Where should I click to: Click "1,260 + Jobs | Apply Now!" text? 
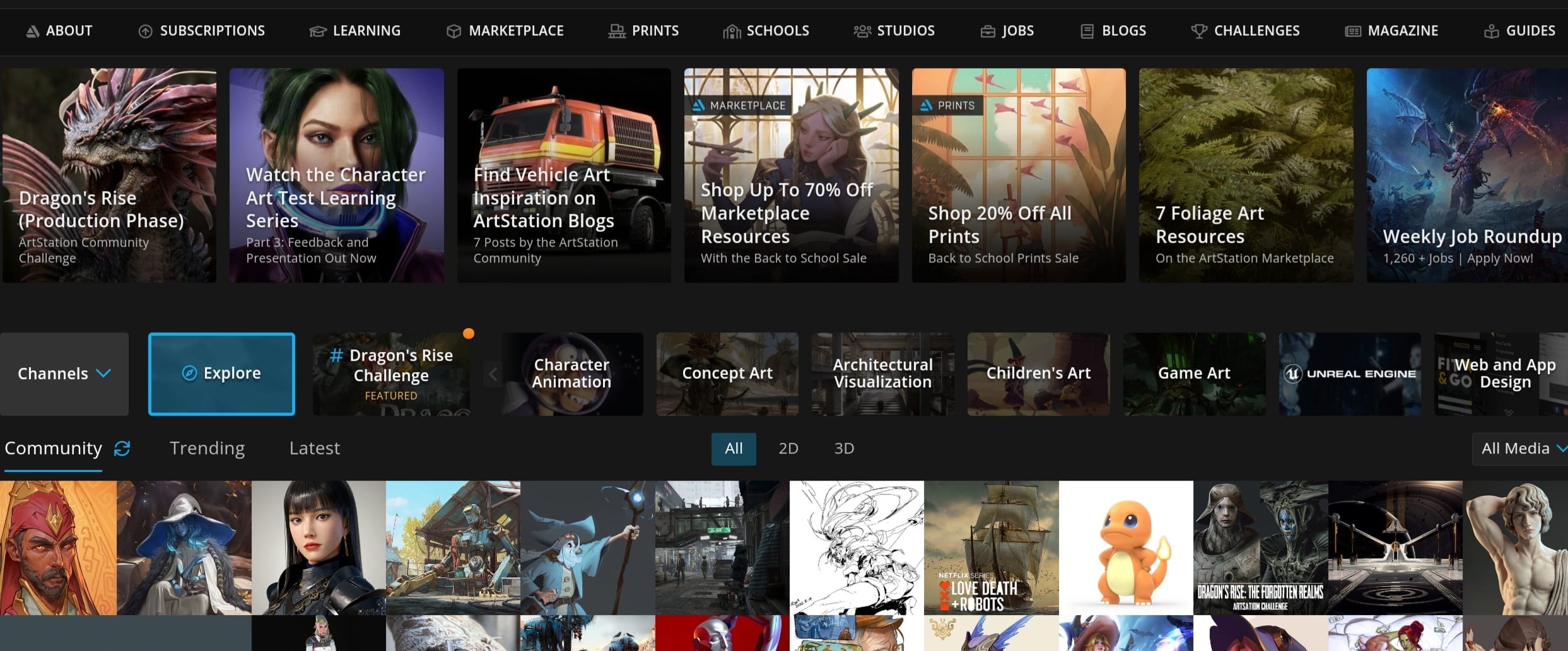pos(1458,258)
